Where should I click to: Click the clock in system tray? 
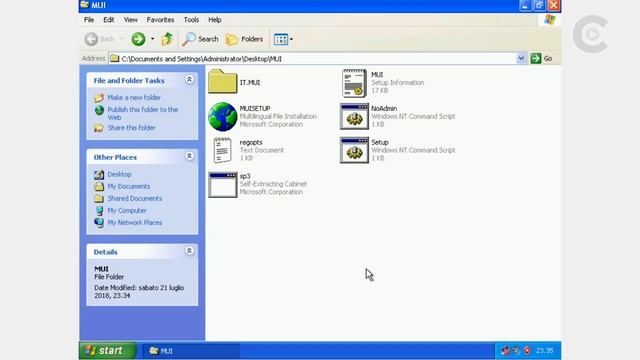(x=544, y=351)
